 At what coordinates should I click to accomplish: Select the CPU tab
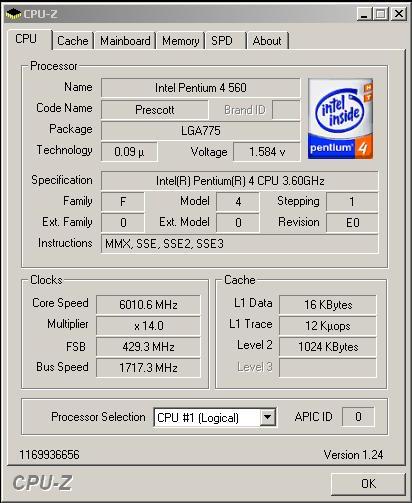point(29,40)
